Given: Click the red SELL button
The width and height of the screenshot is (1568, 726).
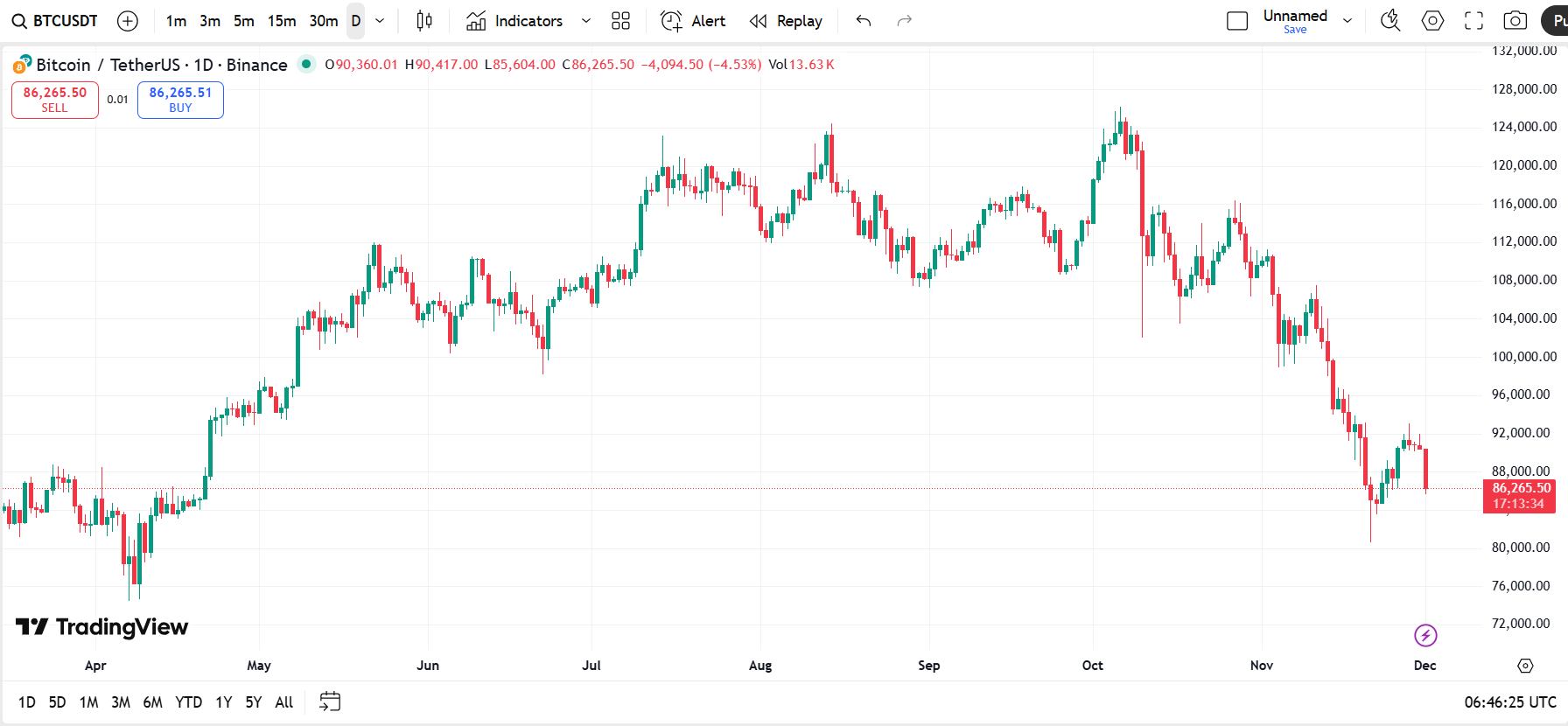Looking at the screenshot, I should (x=55, y=100).
